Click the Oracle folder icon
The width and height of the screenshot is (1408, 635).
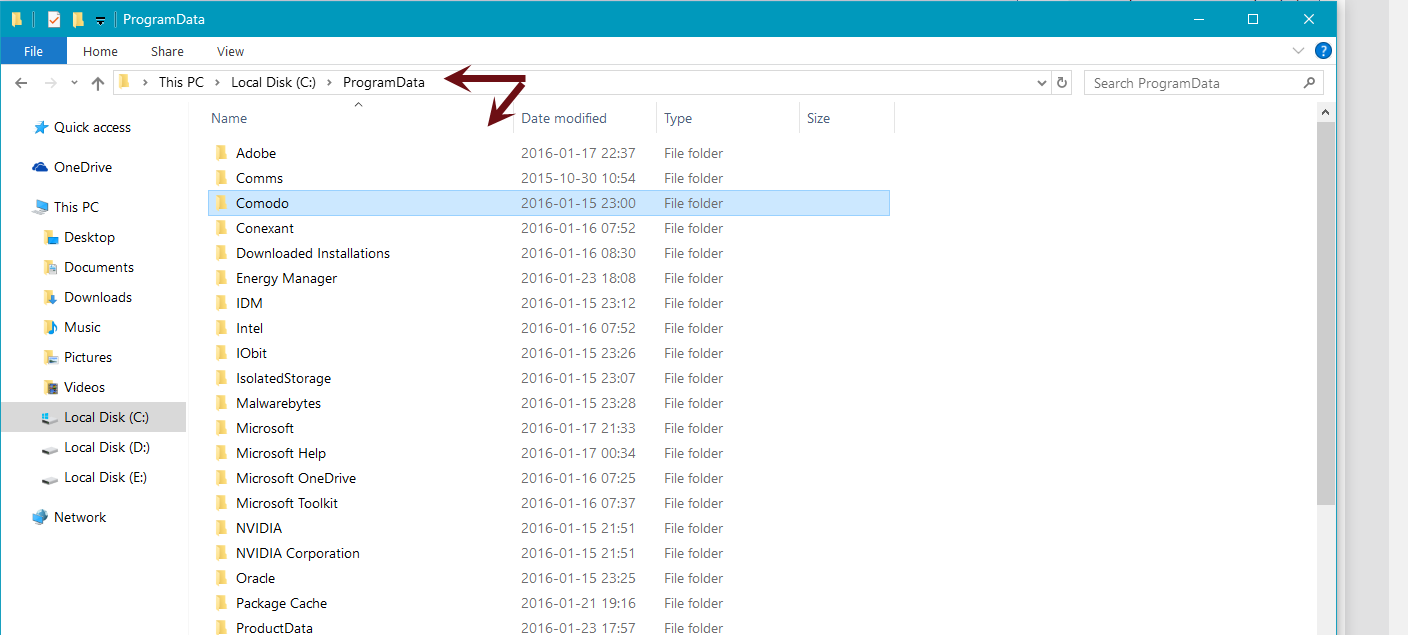tap(222, 578)
